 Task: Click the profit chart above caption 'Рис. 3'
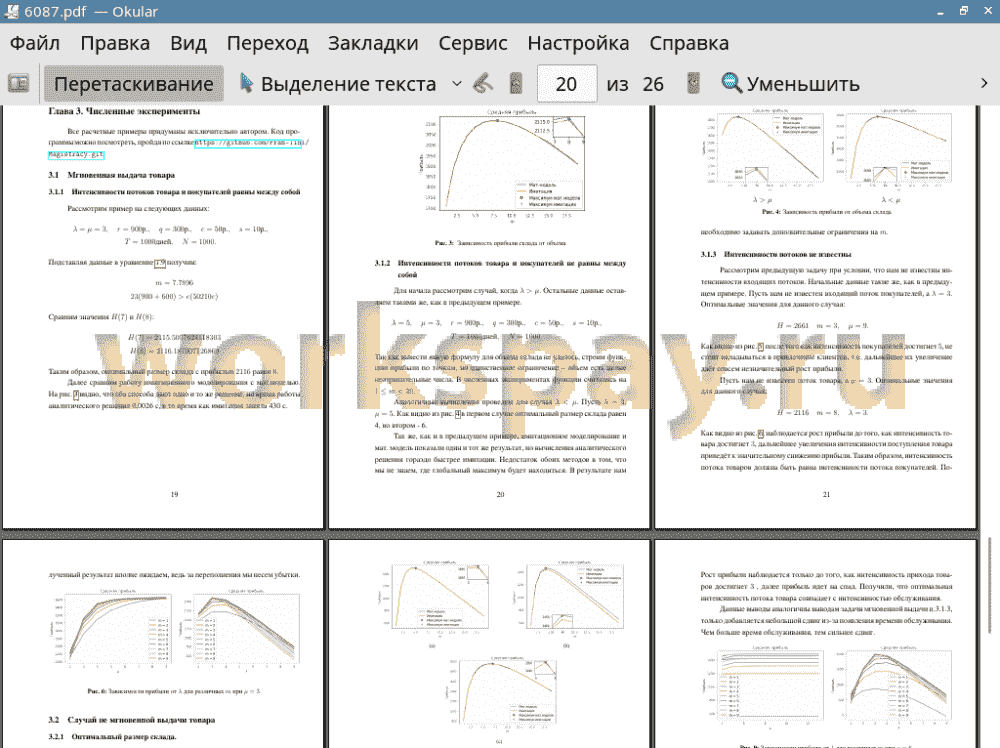504,163
